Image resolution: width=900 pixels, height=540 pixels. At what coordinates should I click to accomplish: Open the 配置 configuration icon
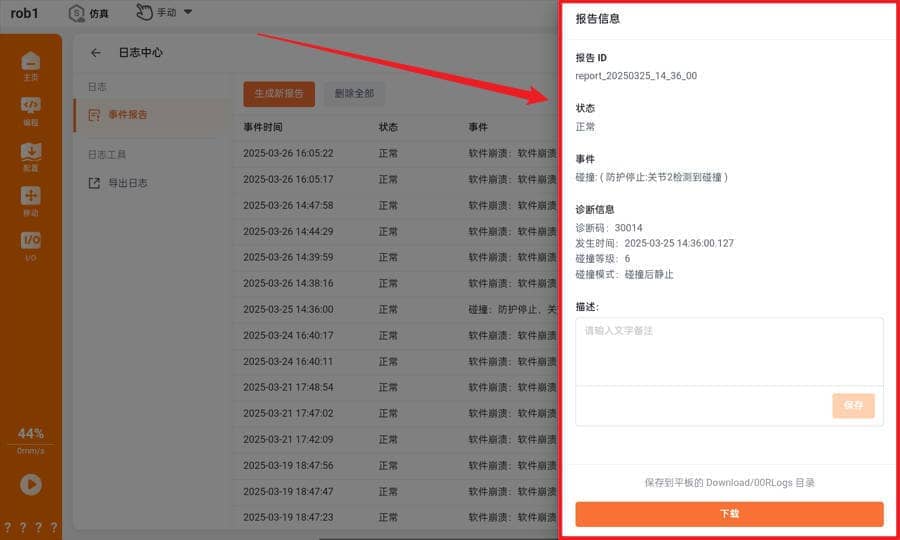click(x=31, y=156)
